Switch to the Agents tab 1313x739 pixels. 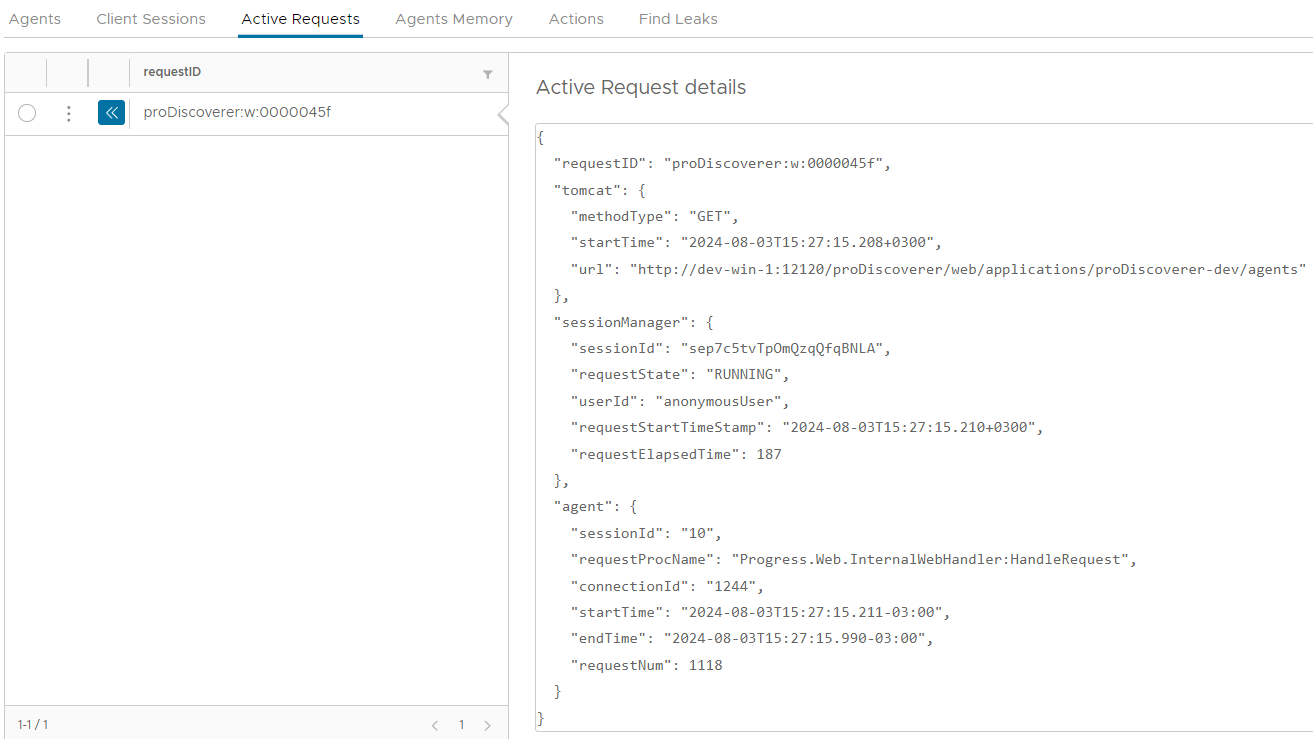34,19
